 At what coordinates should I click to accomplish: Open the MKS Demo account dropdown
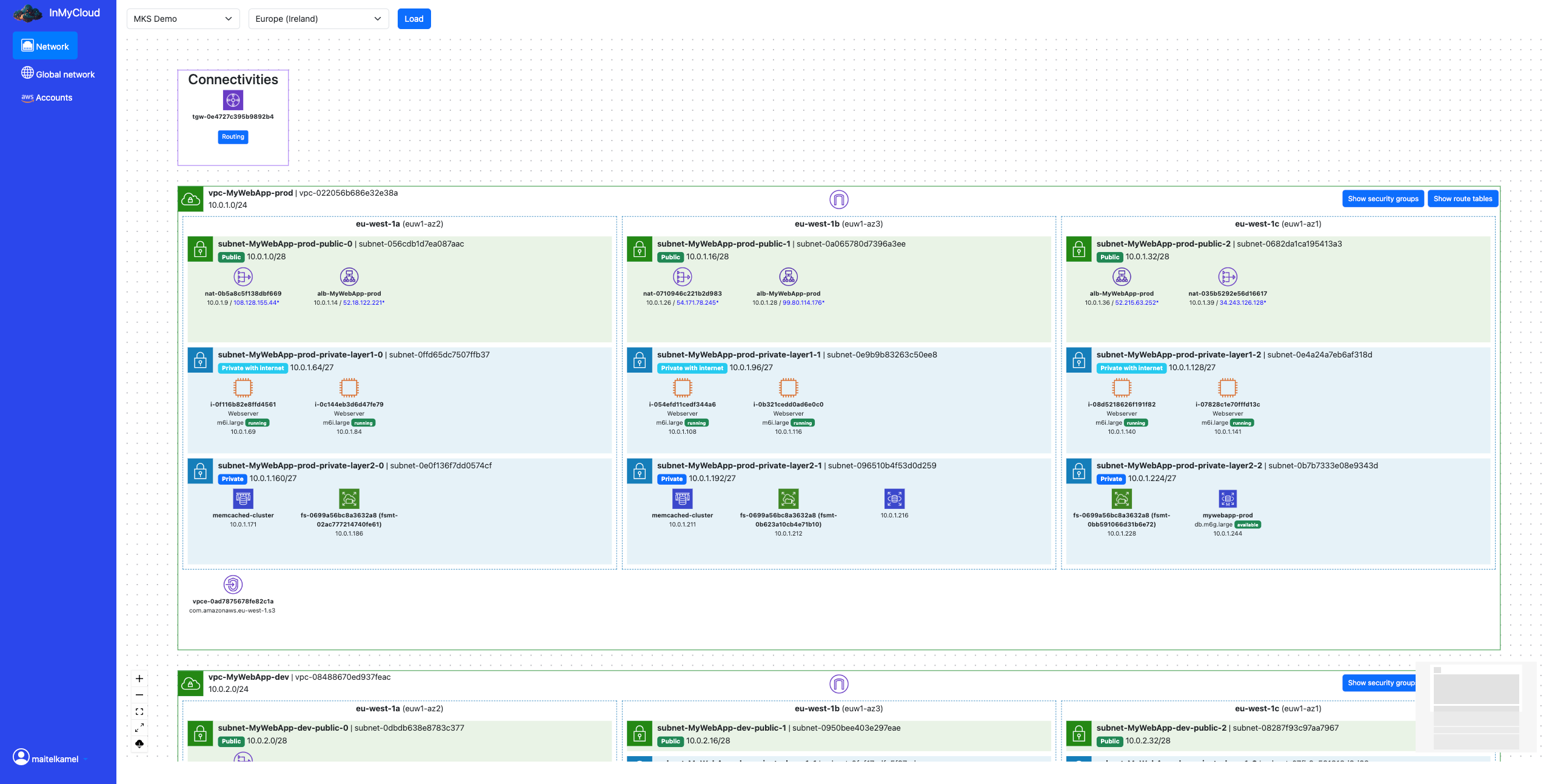click(183, 19)
